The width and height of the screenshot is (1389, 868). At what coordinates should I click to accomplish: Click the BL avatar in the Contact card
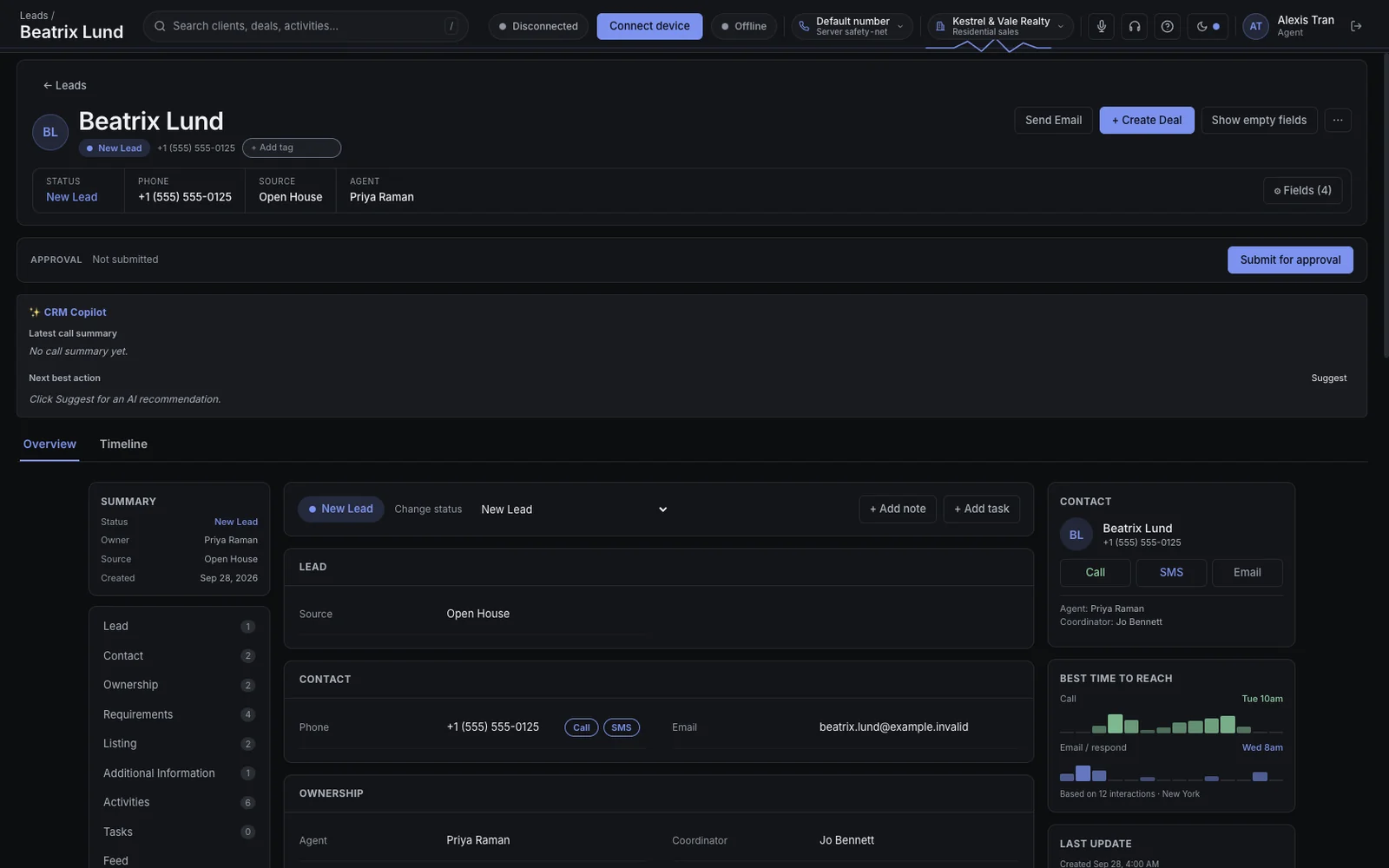point(1076,535)
